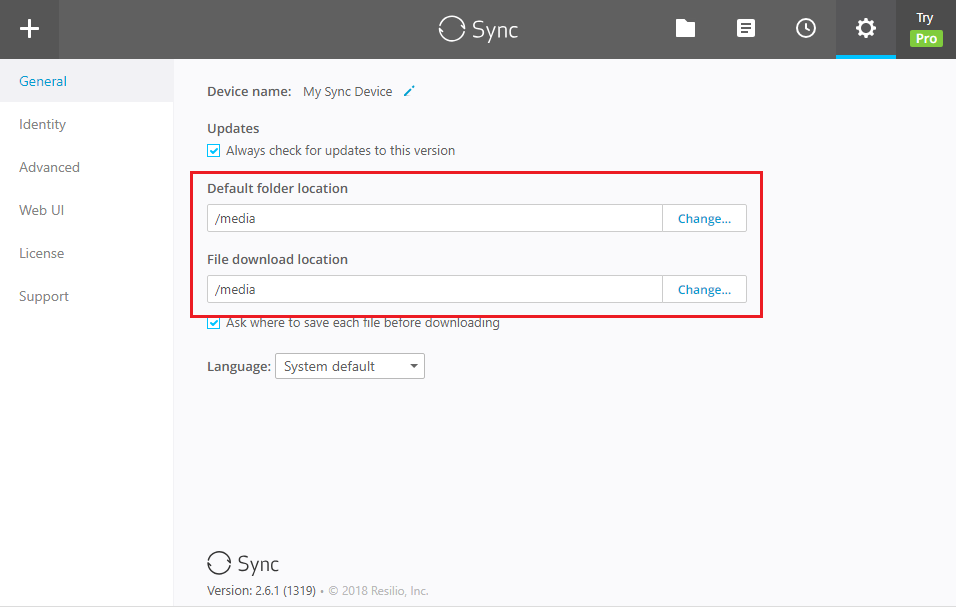Change the file download location
The width and height of the screenshot is (956, 607).
coord(704,289)
